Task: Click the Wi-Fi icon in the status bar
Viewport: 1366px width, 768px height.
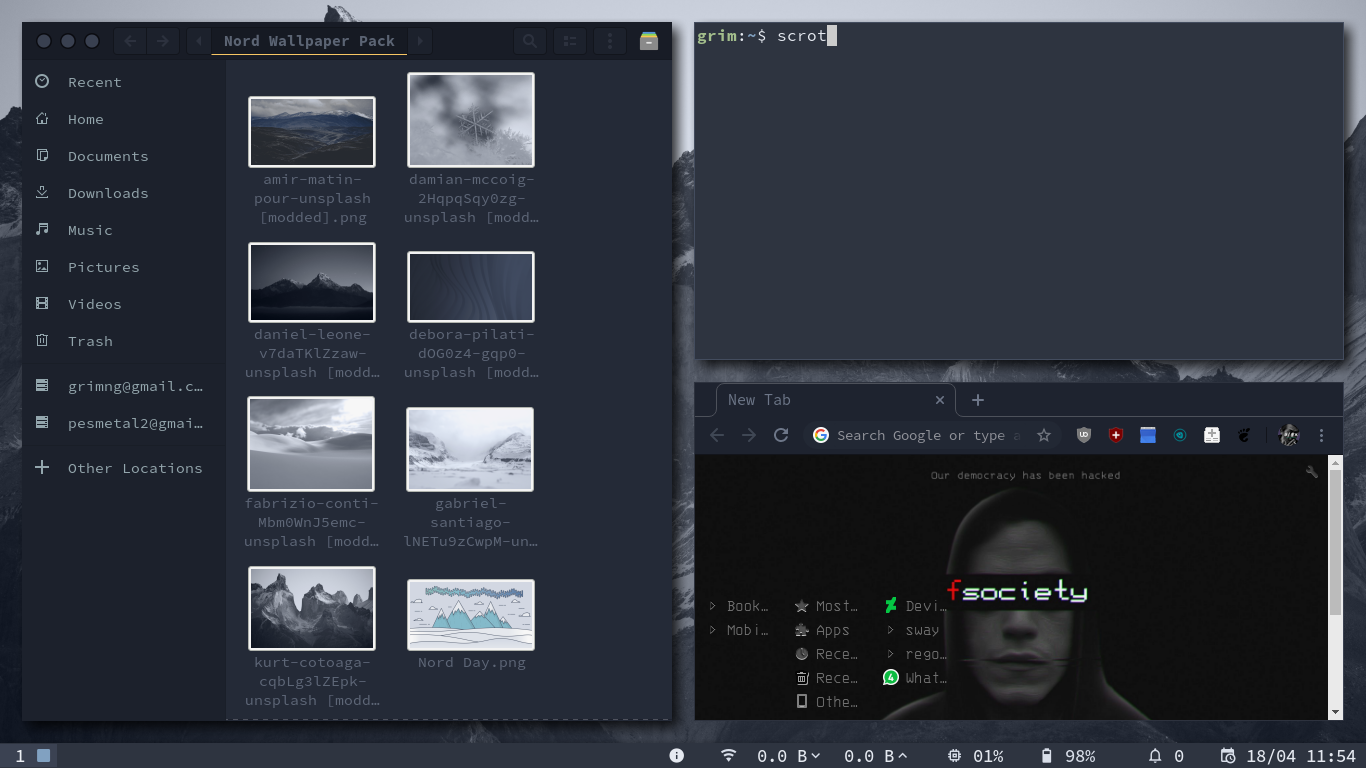Action: (728, 756)
